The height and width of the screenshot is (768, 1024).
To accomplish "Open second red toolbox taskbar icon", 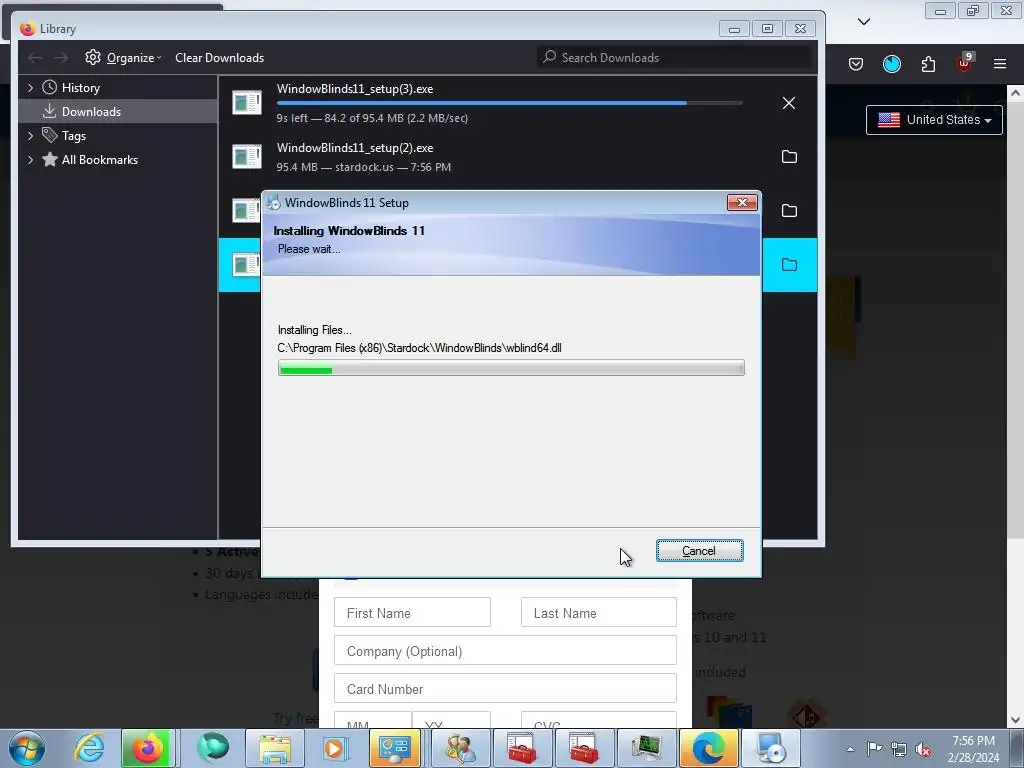I will (584, 748).
